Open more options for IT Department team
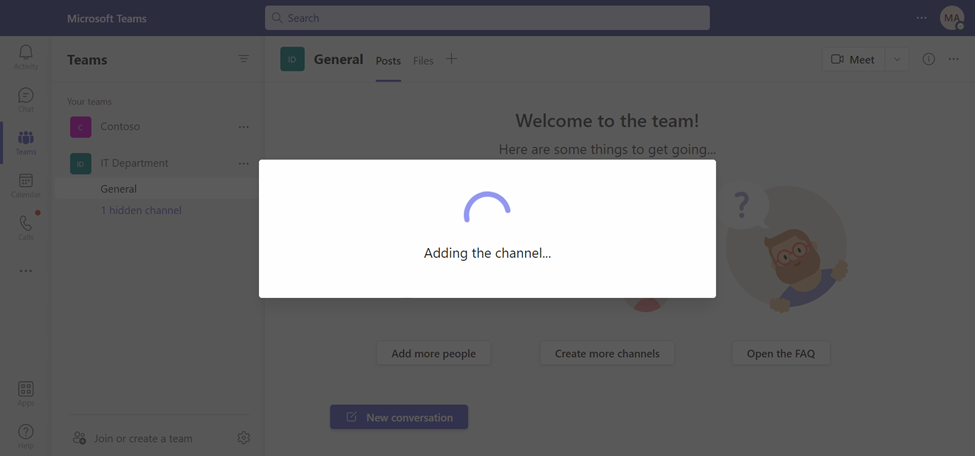 pos(244,164)
